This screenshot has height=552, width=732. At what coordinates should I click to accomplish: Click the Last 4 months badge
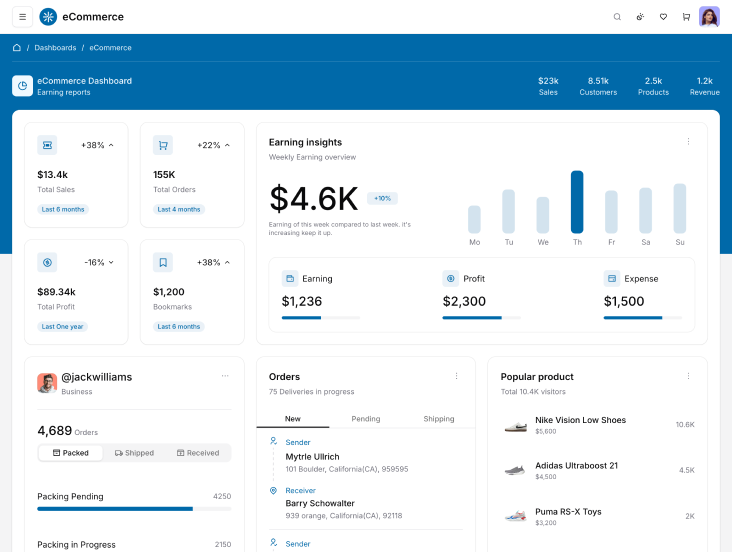point(179,209)
